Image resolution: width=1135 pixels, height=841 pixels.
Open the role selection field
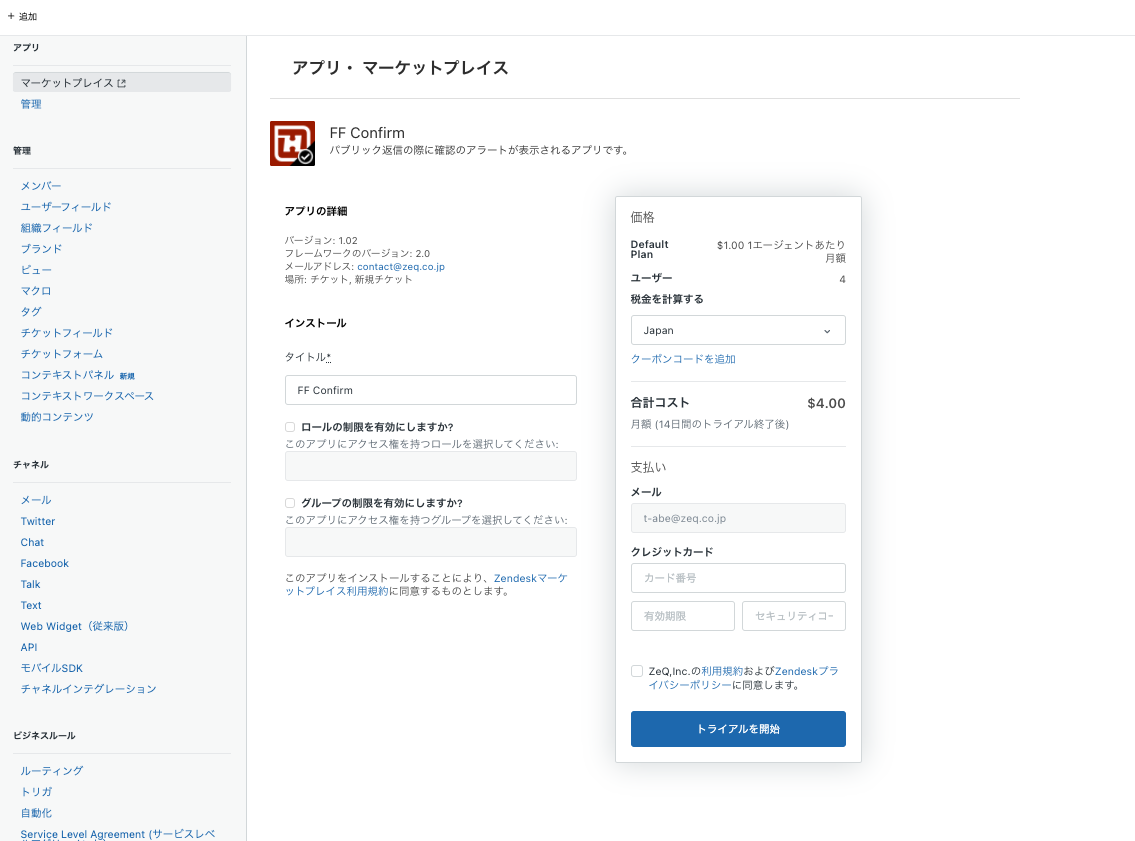click(431, 466)
